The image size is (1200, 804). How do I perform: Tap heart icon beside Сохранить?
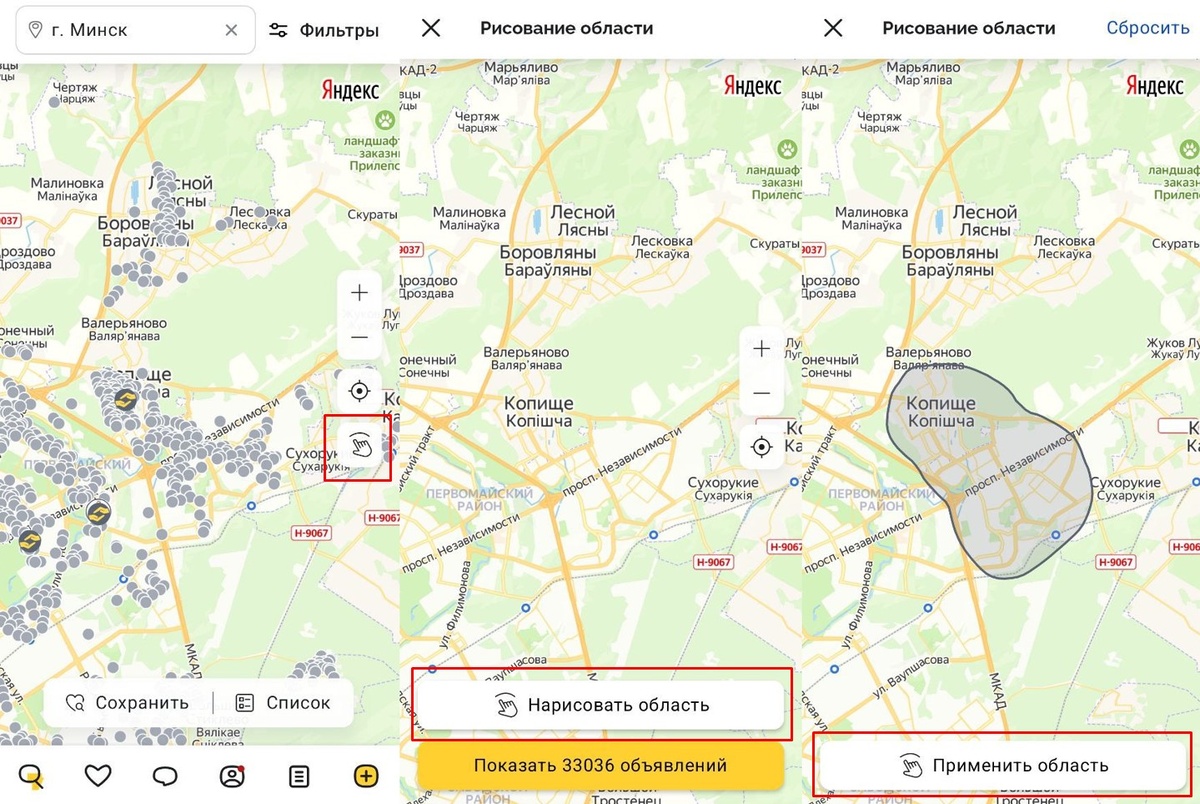tap(75, 703)
